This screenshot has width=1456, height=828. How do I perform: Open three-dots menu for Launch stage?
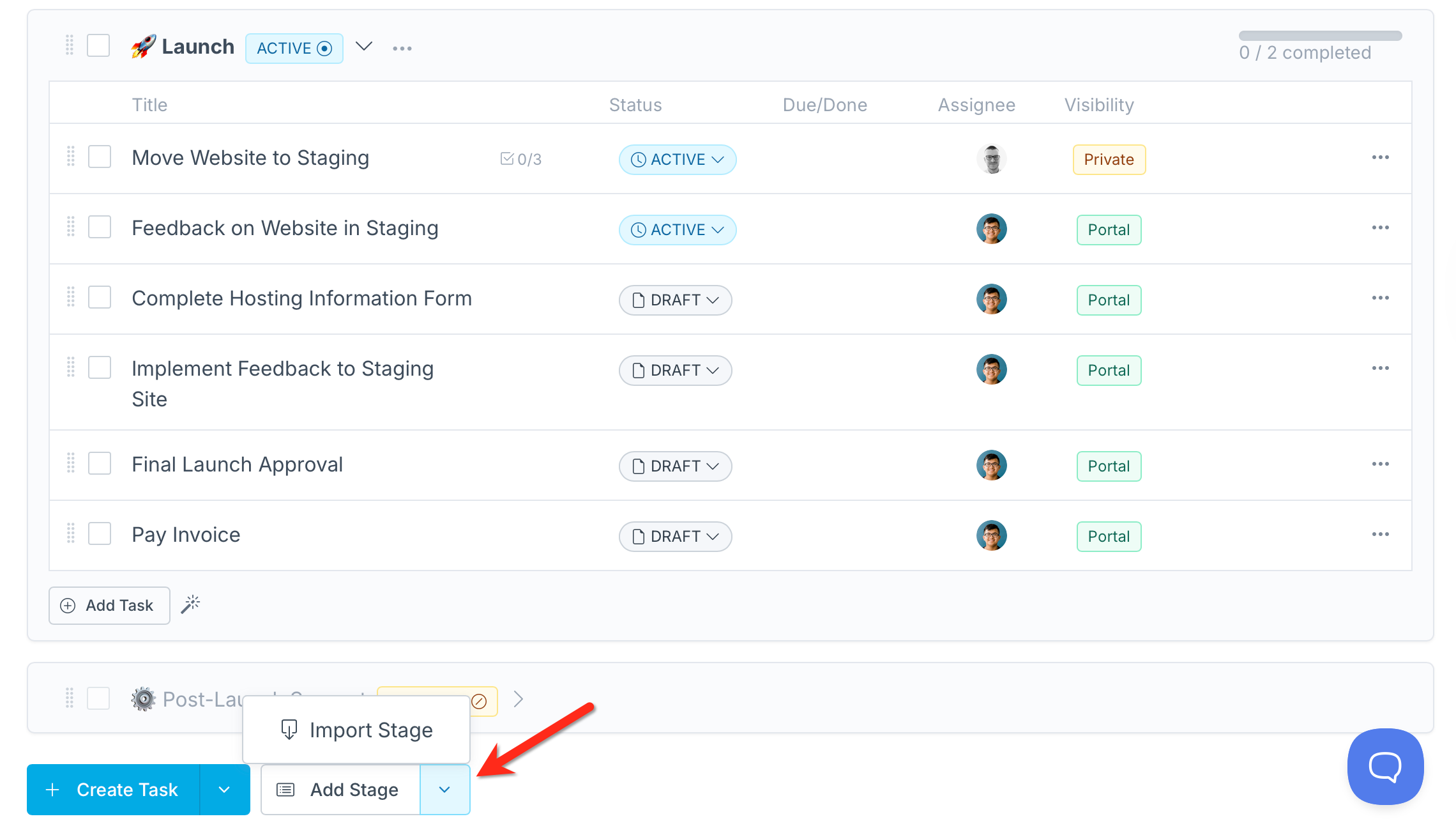(402, 49)
